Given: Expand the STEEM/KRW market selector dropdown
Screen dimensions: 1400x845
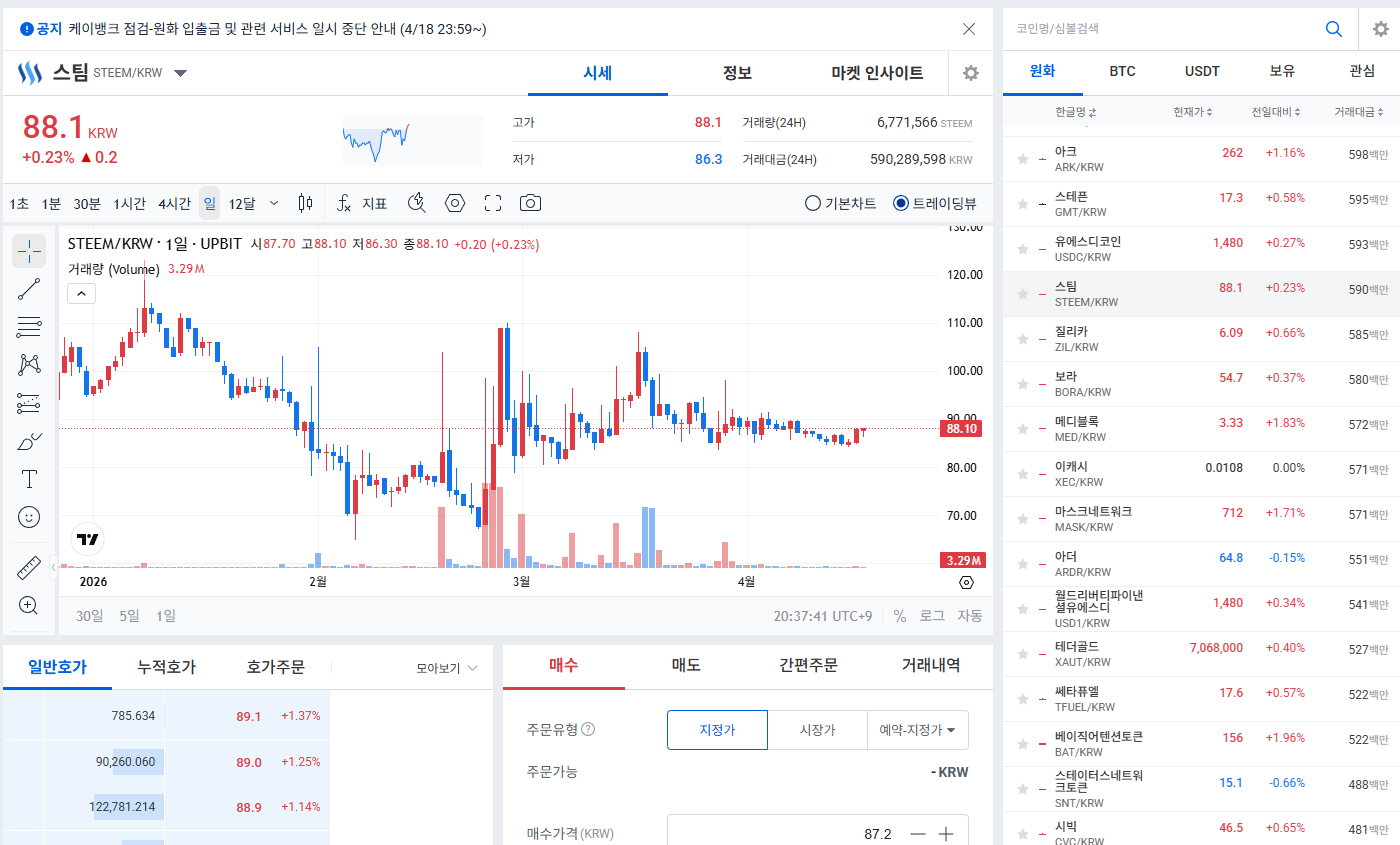Looking at the screenshot, I should pyautogui.click(x=180, y=73).
